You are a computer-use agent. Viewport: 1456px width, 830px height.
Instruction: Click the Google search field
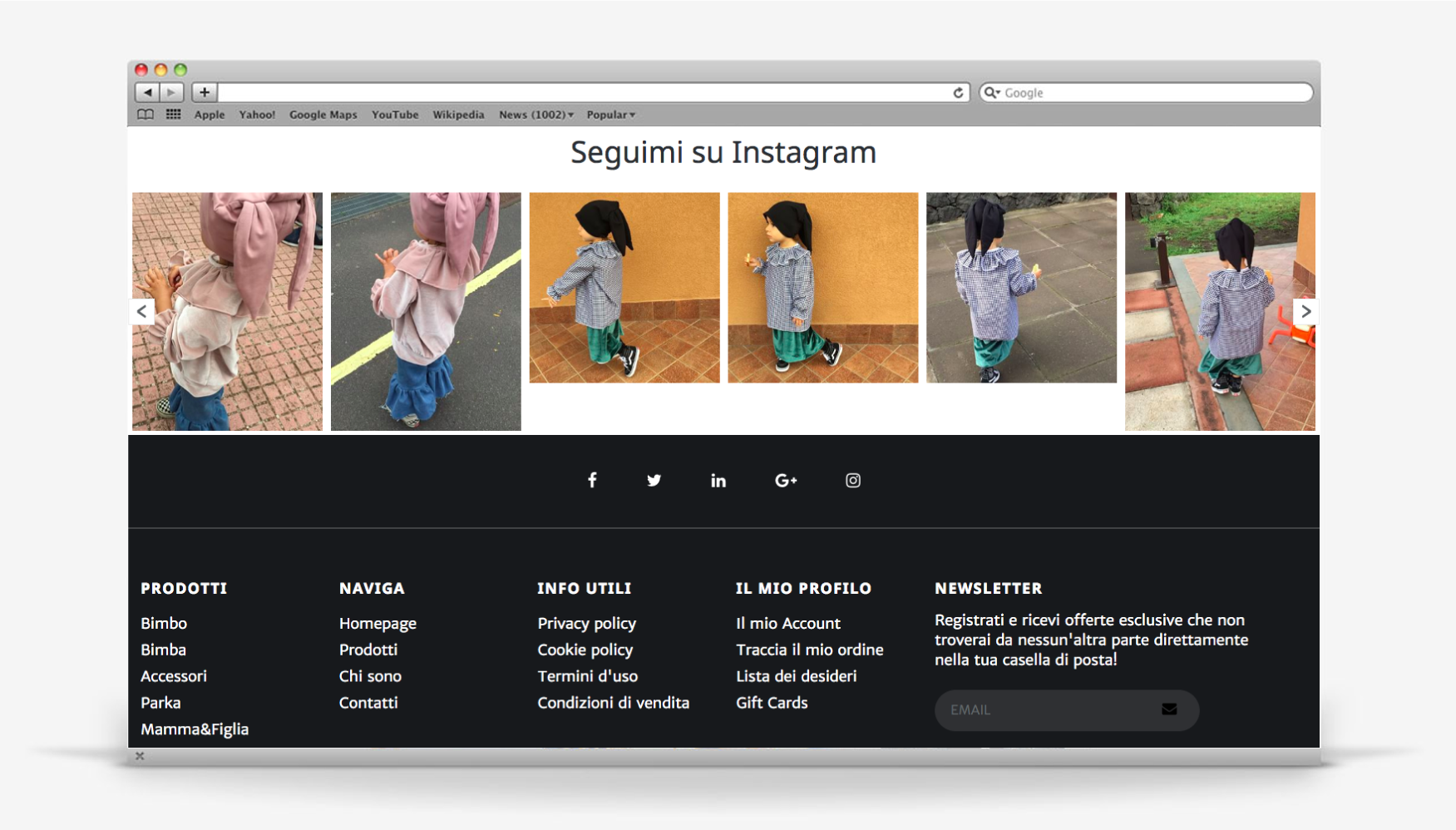(x=1146, y=92)
